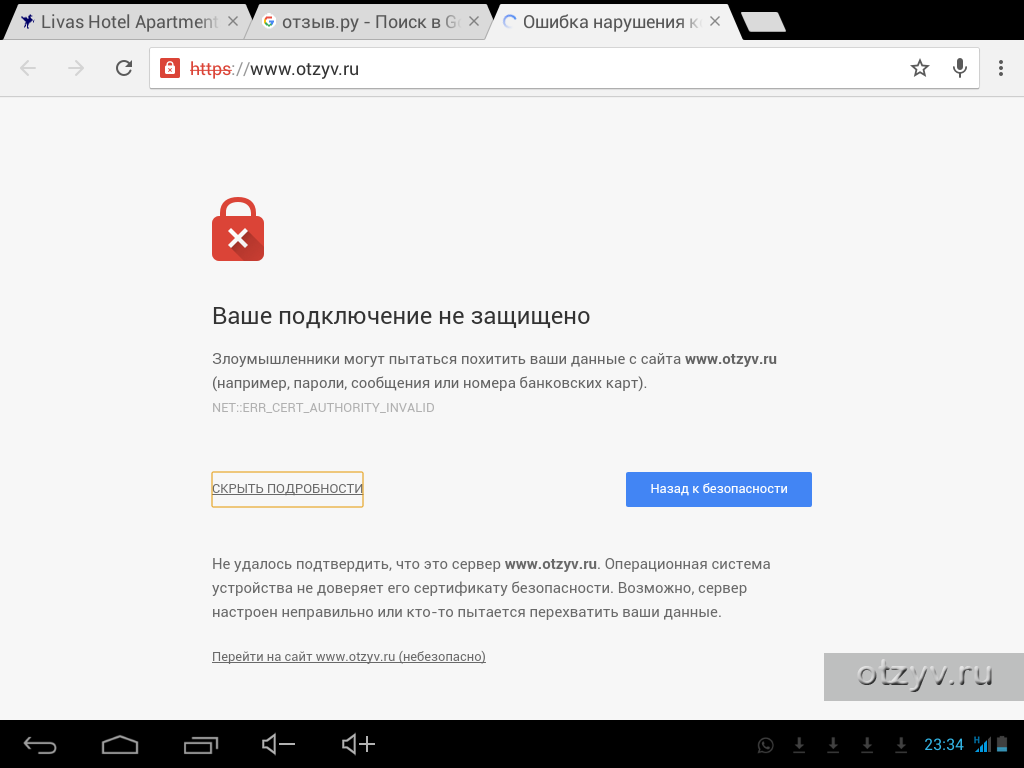The height and width of the screenshot is (768, 1024).
Task: Click the Назад к безопасности button
Action: click(x=718, y=489)
